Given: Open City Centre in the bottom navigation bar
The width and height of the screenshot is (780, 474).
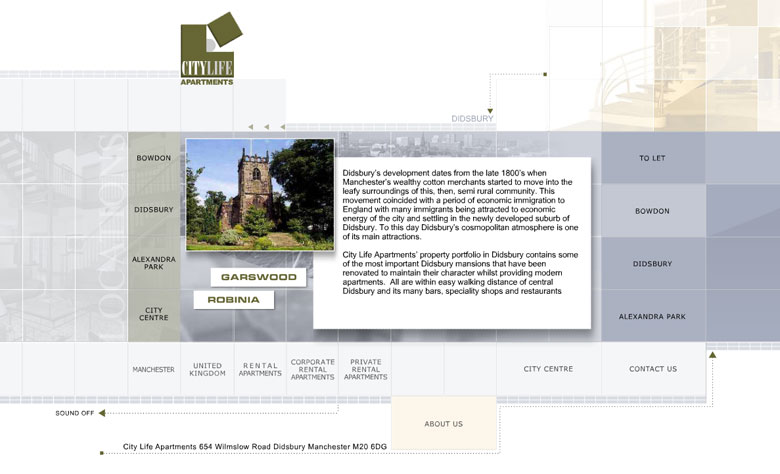Looking at the screenshot, I should coord(548,369).
